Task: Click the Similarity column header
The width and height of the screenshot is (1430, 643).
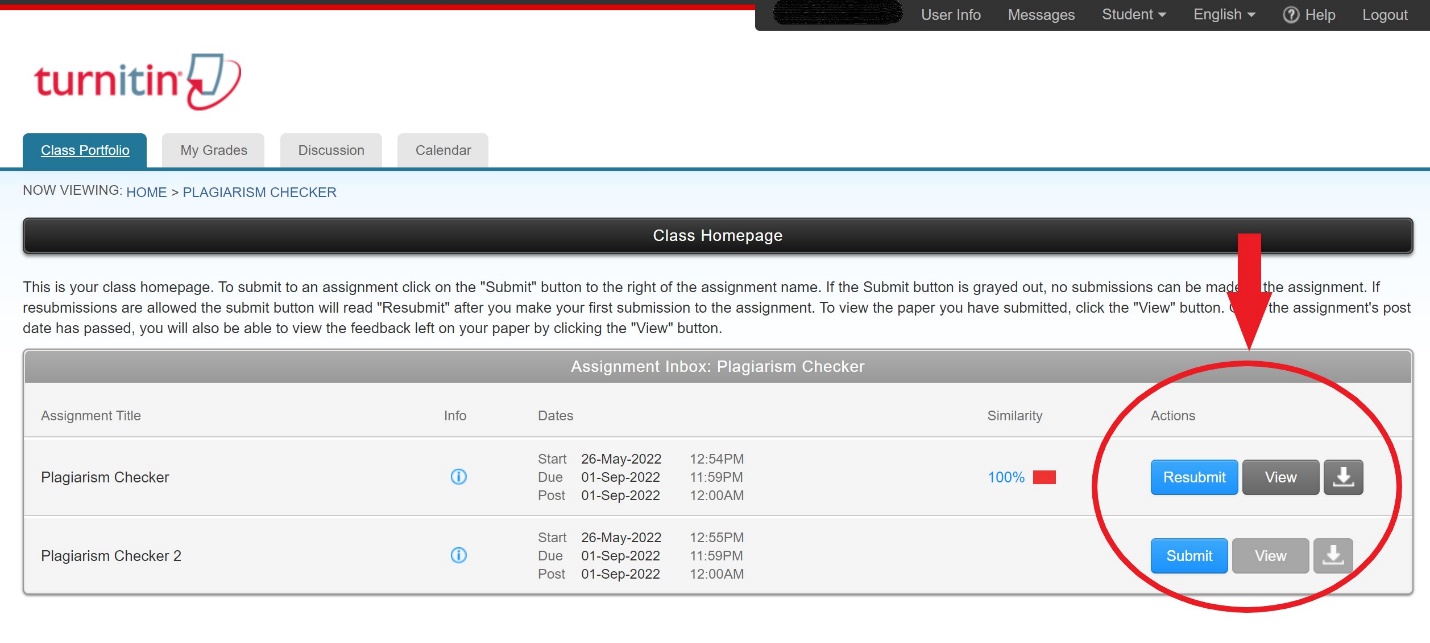Action: tap(1015, 415)
